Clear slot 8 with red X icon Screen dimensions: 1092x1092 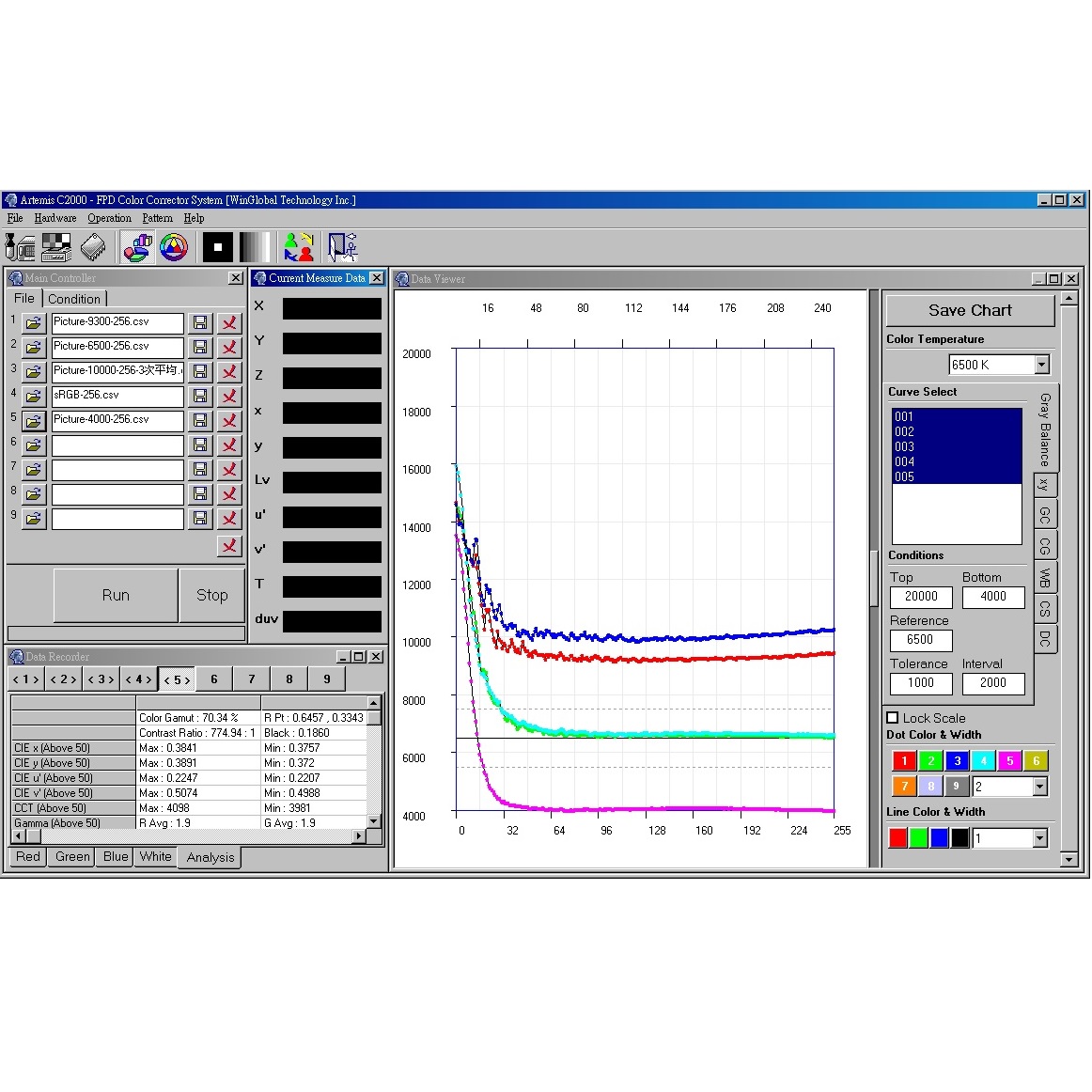(x=229, y=494)
